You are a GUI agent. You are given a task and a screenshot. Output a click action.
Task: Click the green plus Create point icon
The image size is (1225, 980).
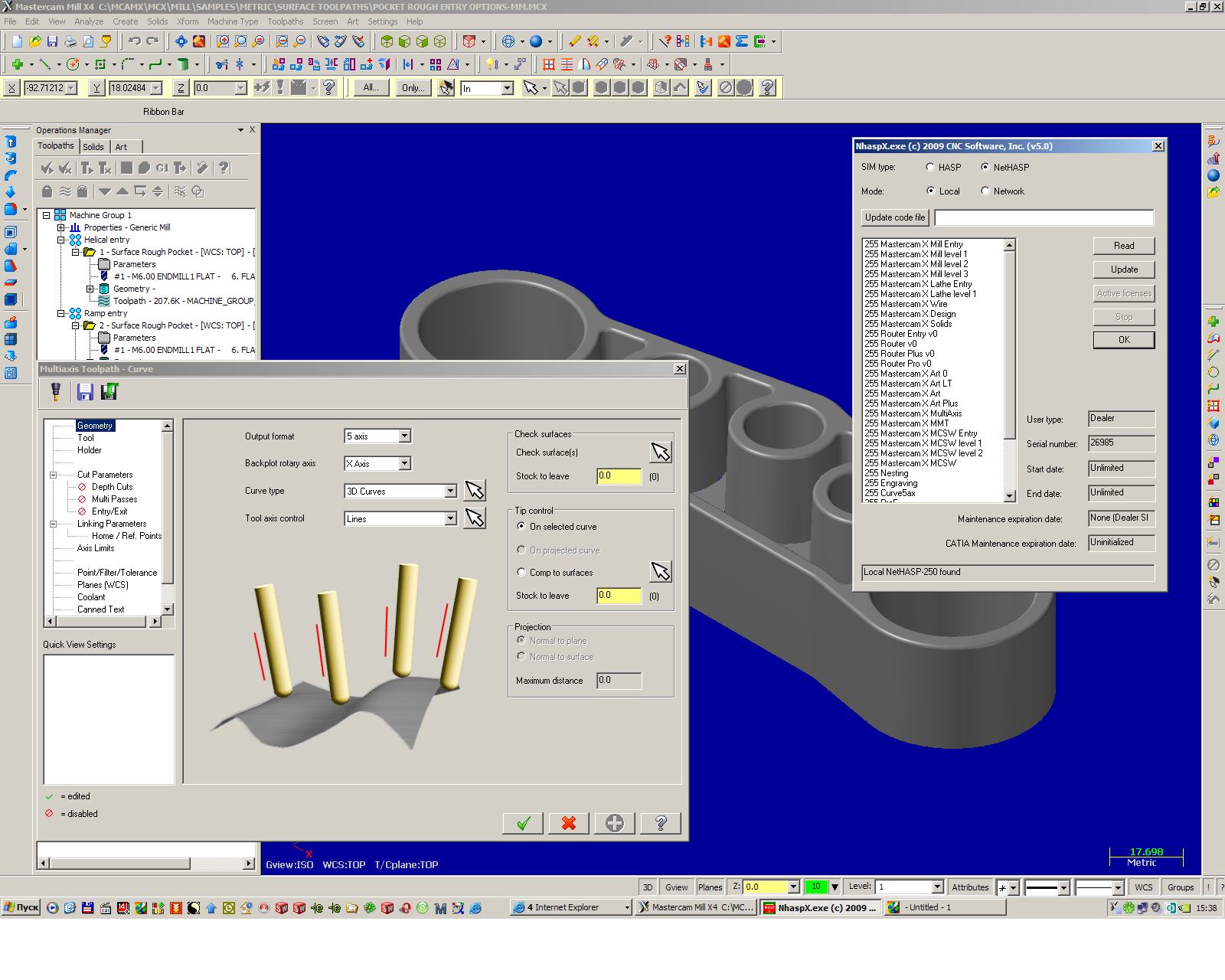click(x=17, y=64)
